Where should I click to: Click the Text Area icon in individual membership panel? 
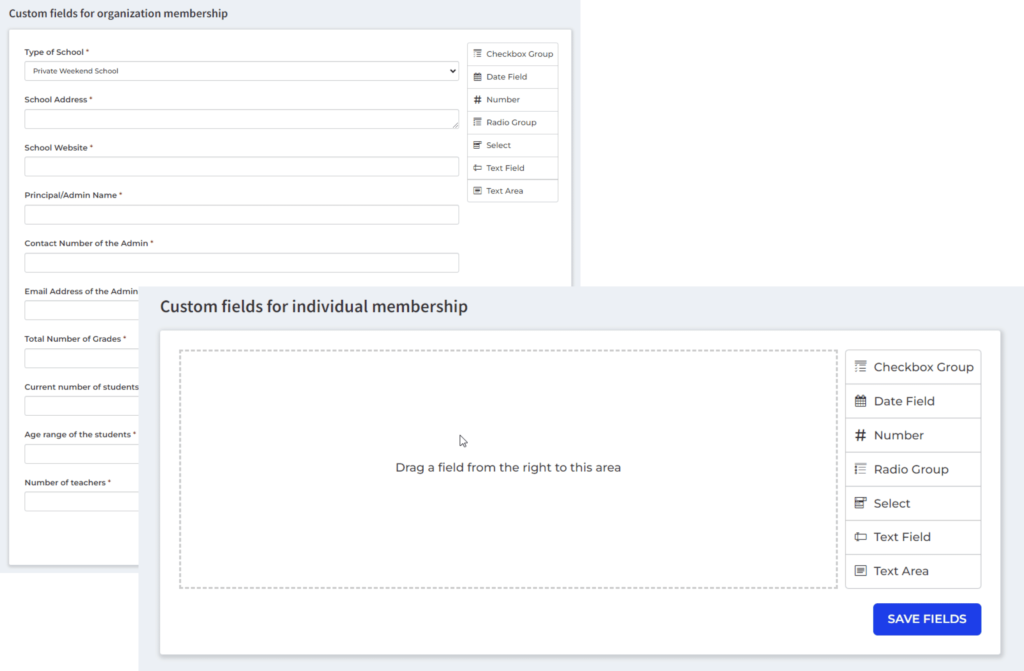[860, 571]
